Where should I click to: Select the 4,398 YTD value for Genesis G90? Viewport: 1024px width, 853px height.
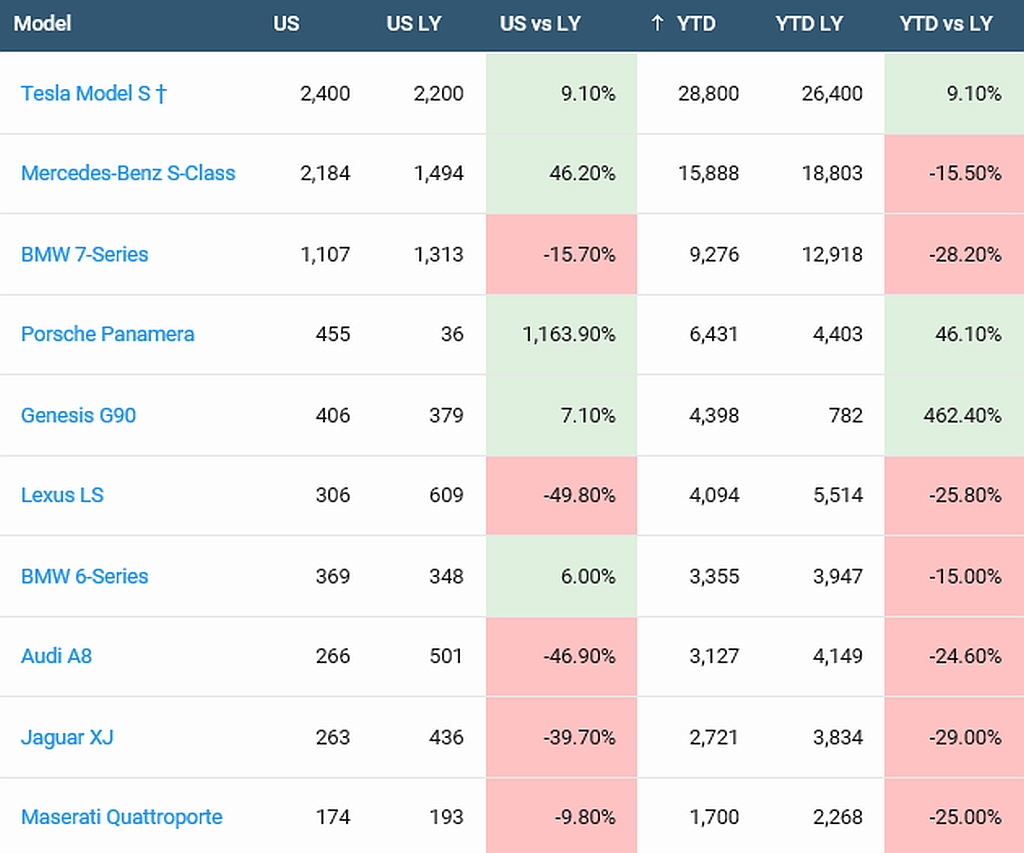click(714, 415)
